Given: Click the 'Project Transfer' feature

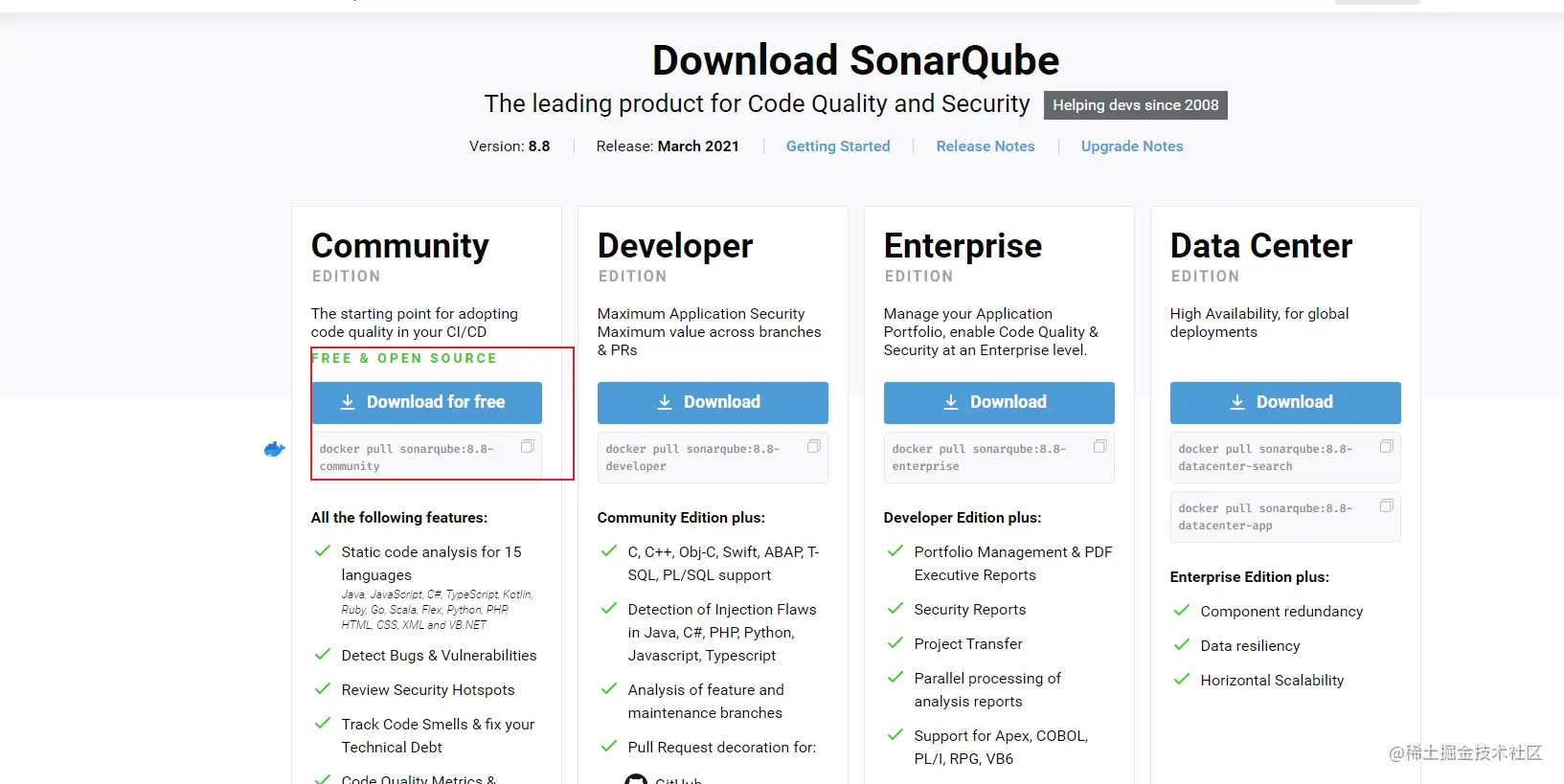Looking at the screenshot, I should pyautogui.click(x=968, y=644).
